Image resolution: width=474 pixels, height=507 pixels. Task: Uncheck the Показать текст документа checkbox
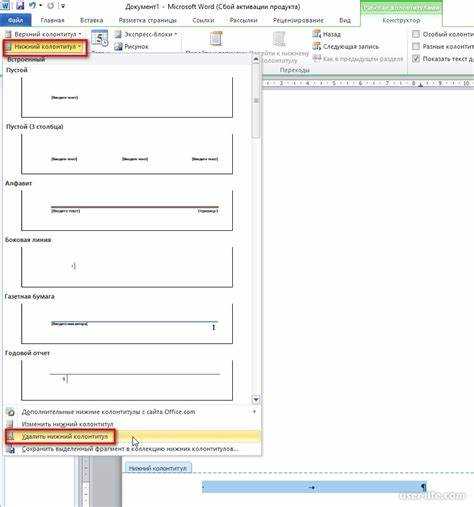[416, 59]
